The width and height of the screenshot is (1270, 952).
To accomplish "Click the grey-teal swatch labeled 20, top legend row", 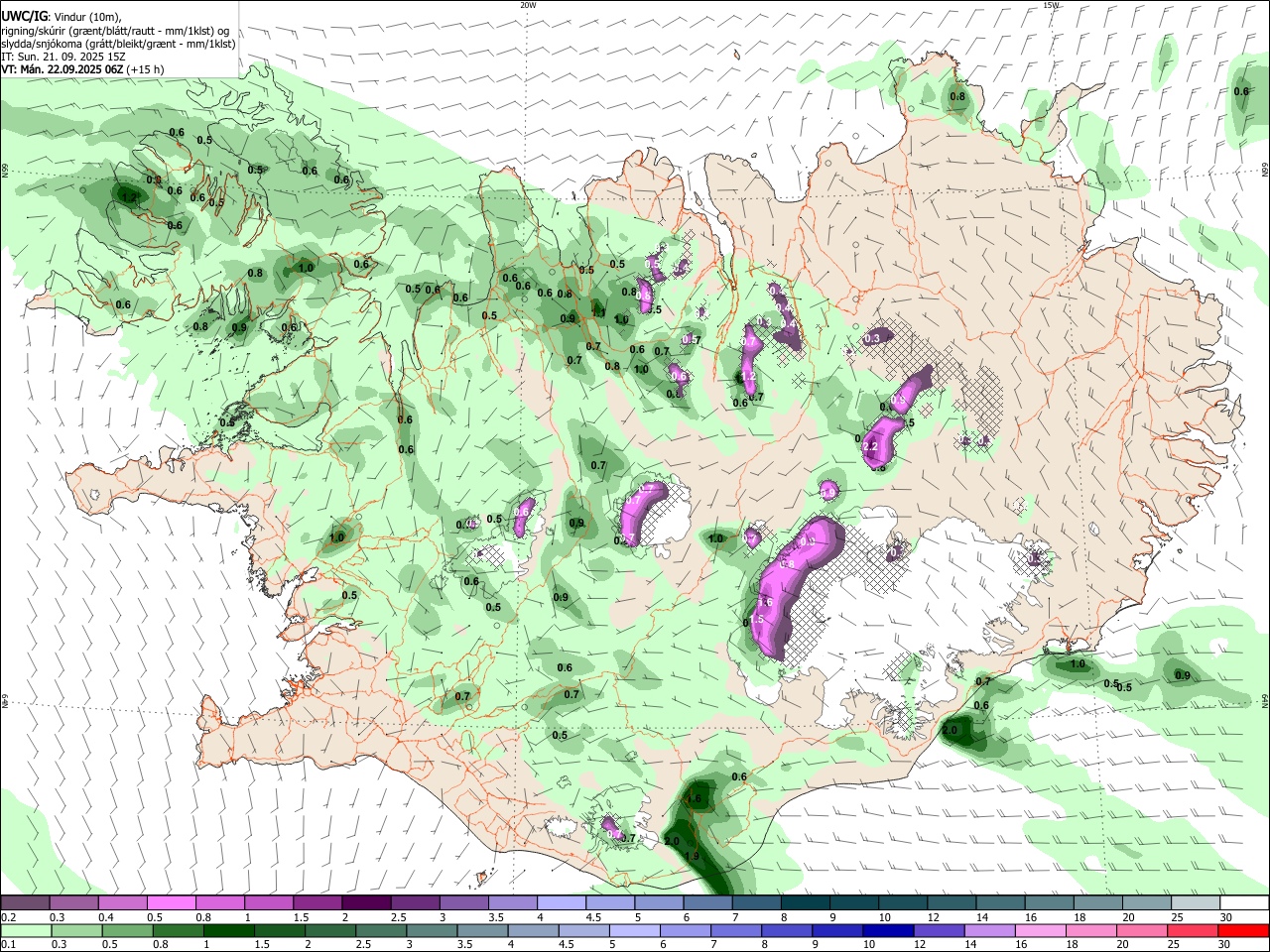I will point(1146,902).
